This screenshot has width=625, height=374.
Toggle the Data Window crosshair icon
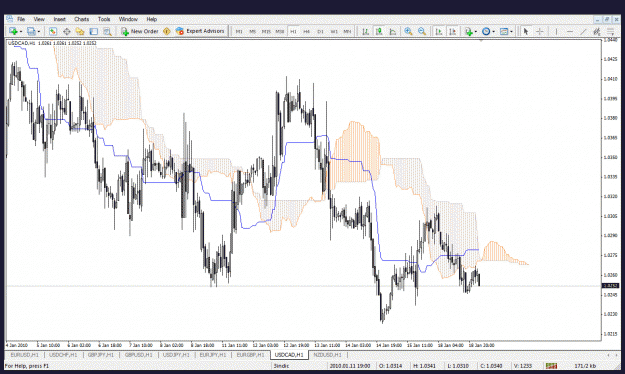click(x=67, y=31)
